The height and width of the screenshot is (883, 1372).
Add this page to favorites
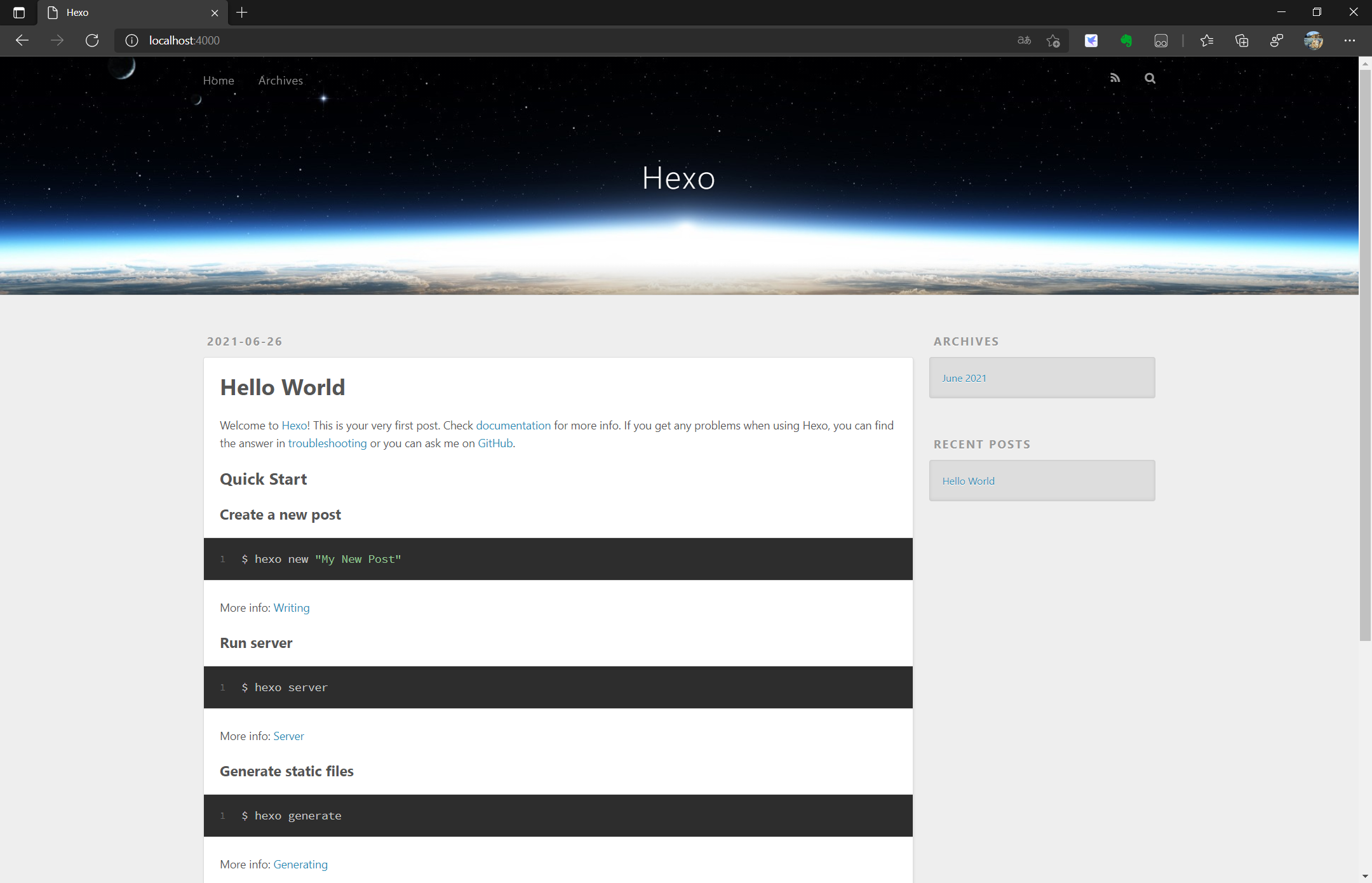click(x=1053, y=41)
